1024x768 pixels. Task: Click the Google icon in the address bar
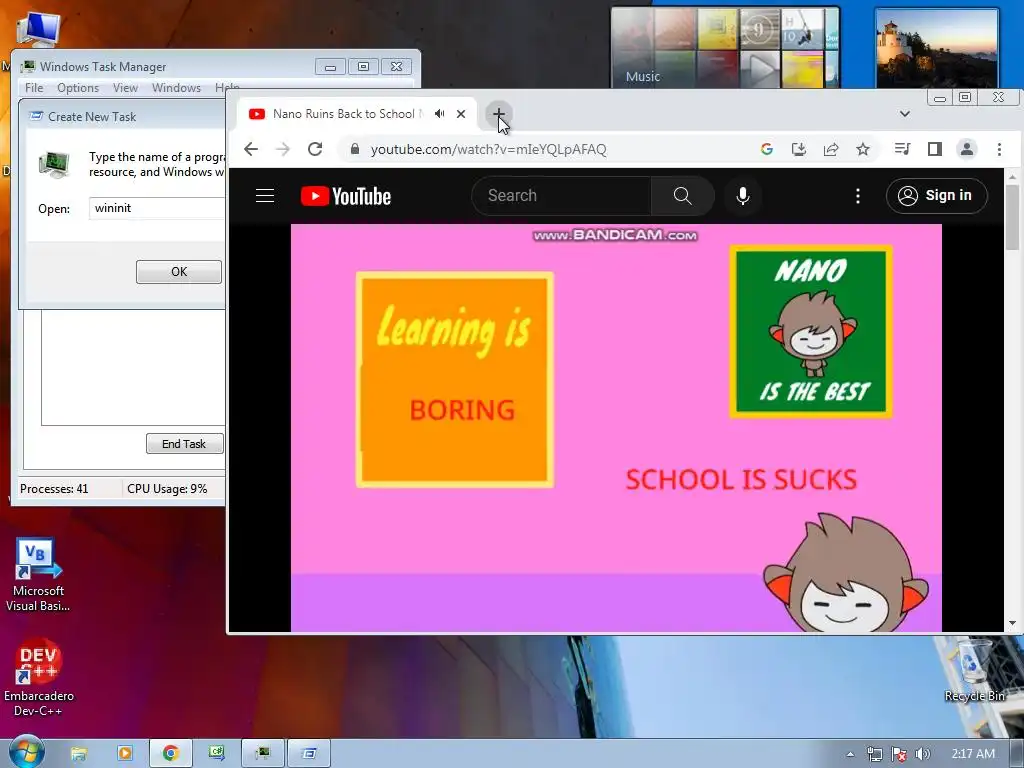[767, 149]
